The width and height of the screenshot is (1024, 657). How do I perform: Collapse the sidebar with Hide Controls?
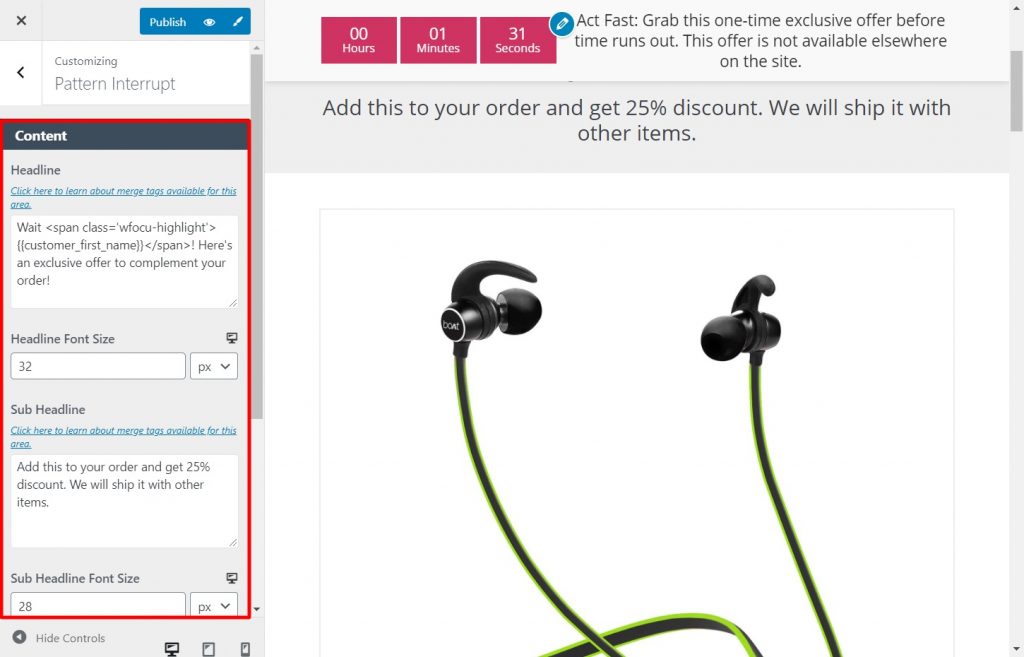click(x=59, y=637)
